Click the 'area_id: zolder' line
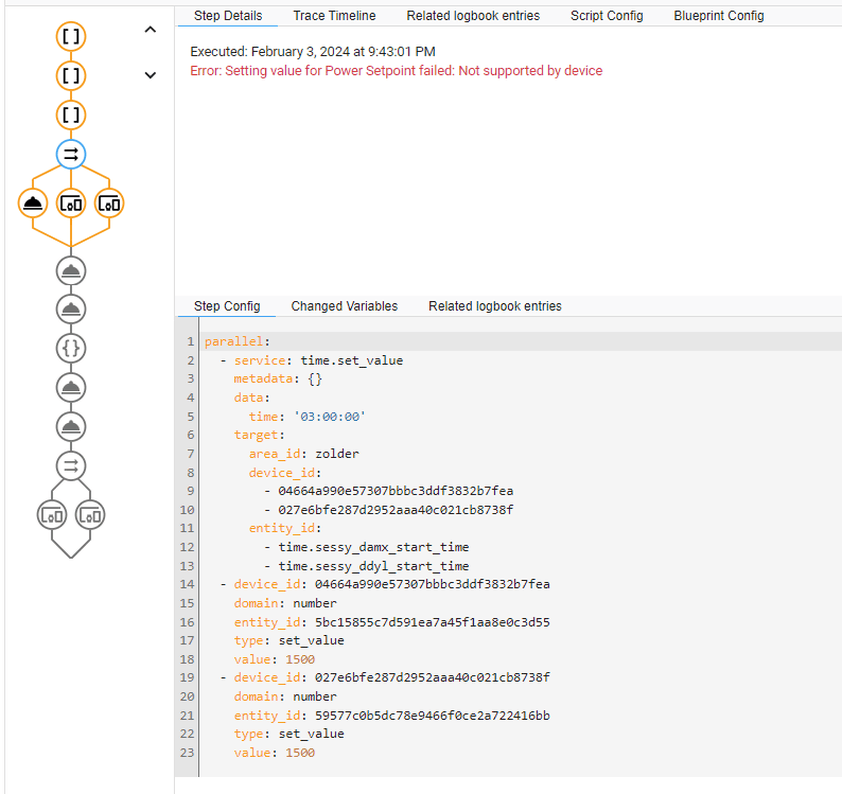This screenshot has height=794, width=842. [303, 454]
